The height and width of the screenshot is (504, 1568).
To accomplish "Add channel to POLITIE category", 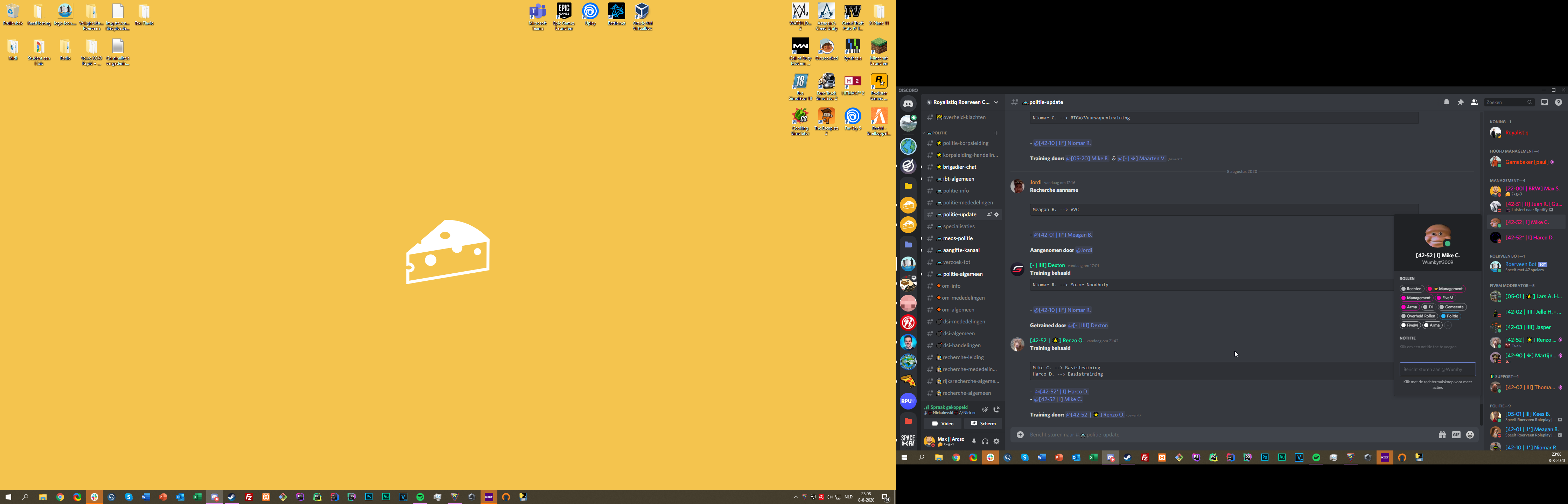I will (996, 133).
